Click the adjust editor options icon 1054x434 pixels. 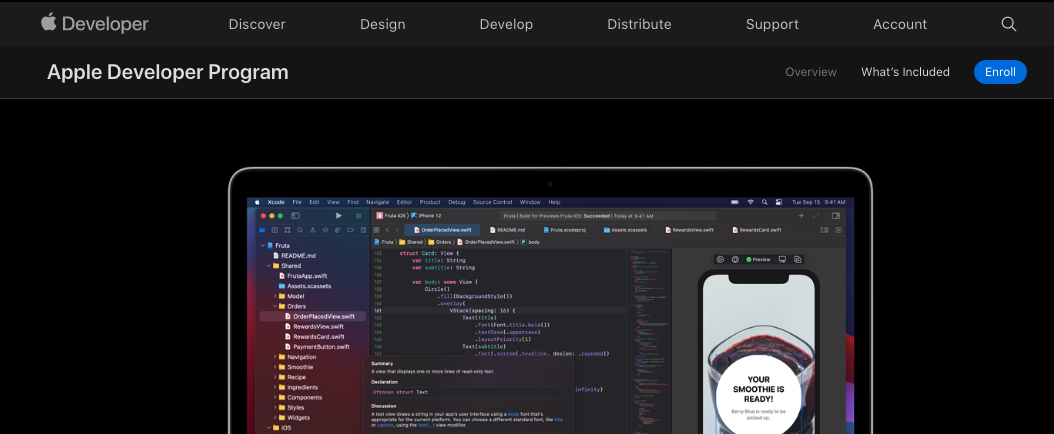tap(824, 230)
